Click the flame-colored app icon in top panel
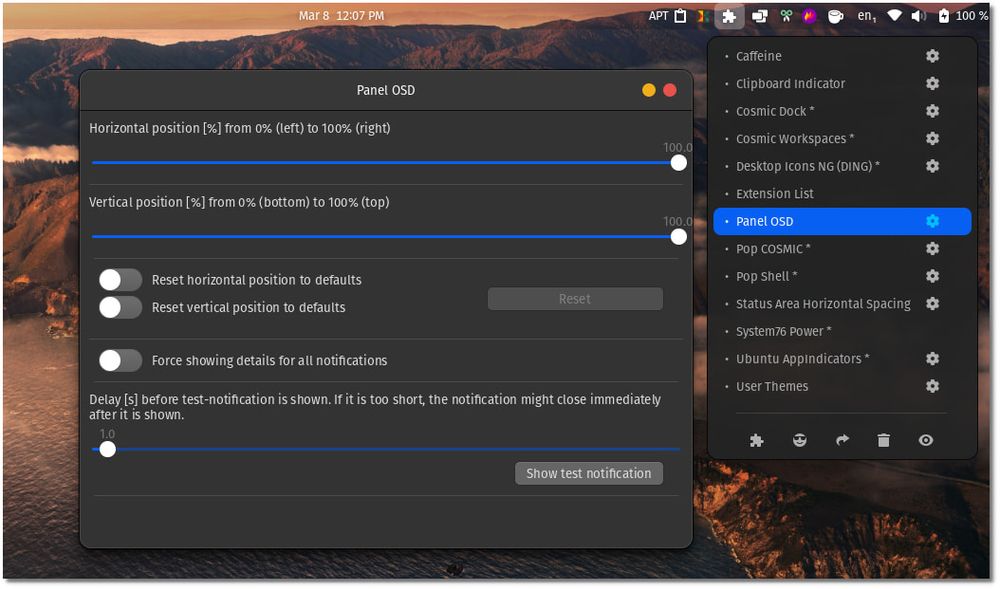 point(810,15)
